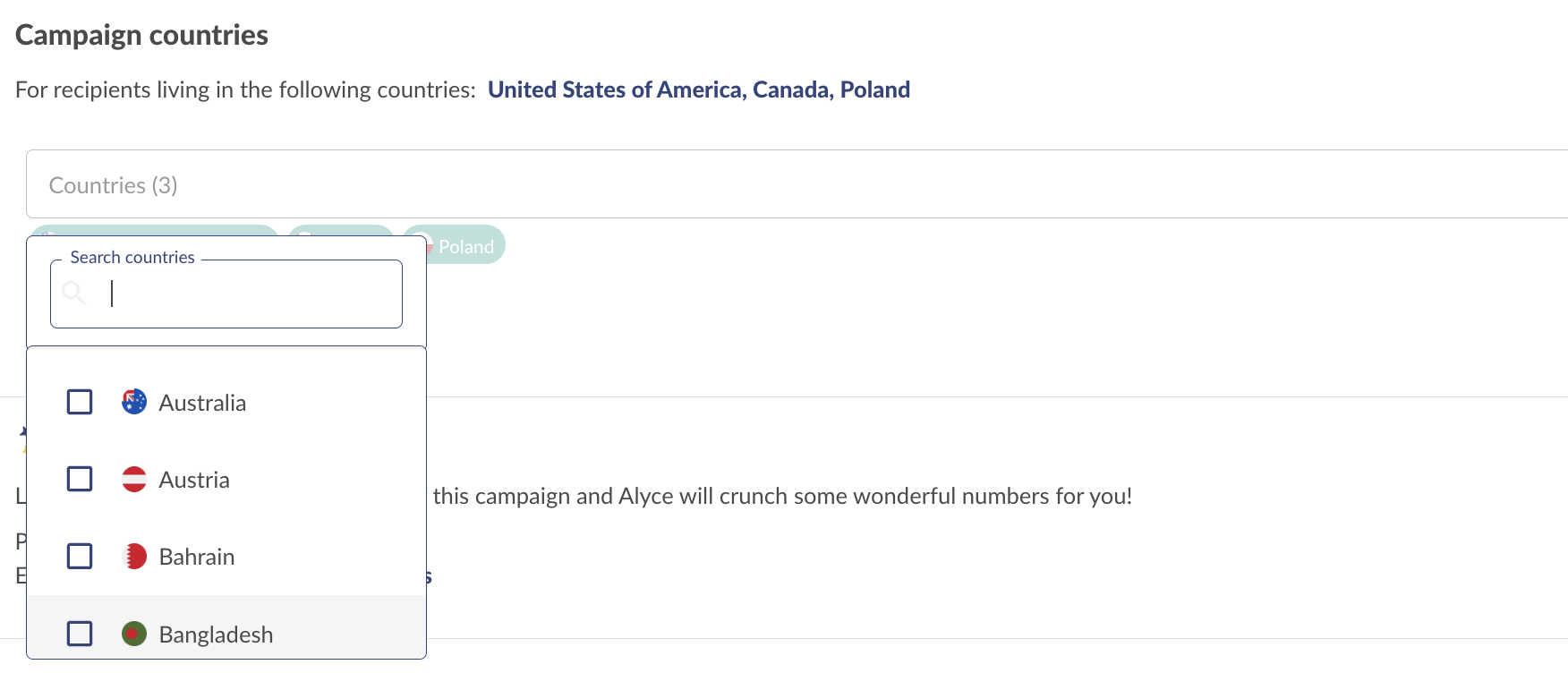Click the Bahrain flag icon
This screenshot has height=673, width=1568.
[134, 556]
